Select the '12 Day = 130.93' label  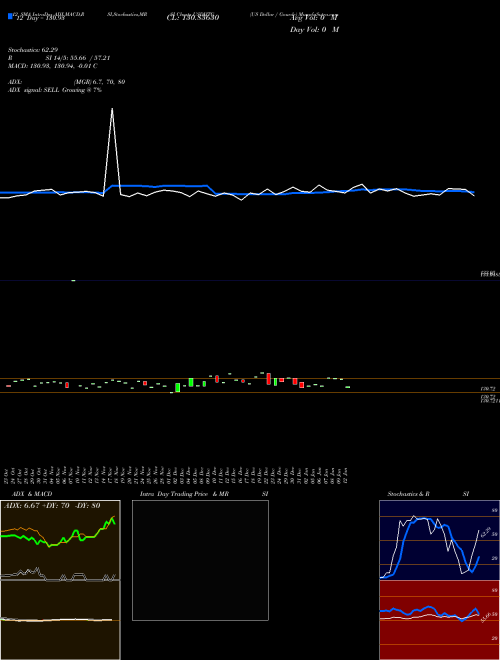coord(40,18)
